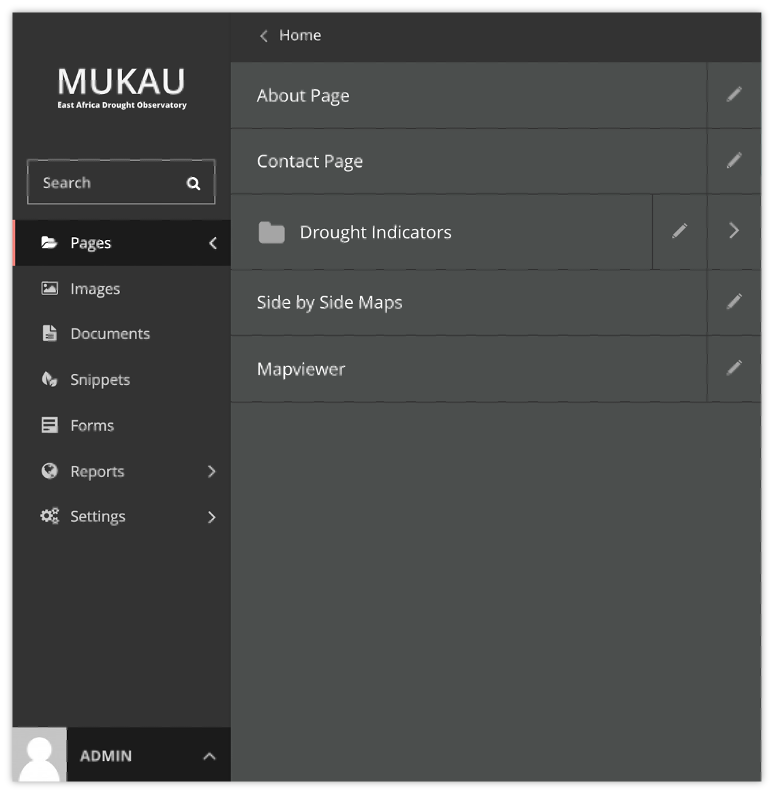Open the Mapviewer entry
The image size is (772, 793).
point(468,369)
